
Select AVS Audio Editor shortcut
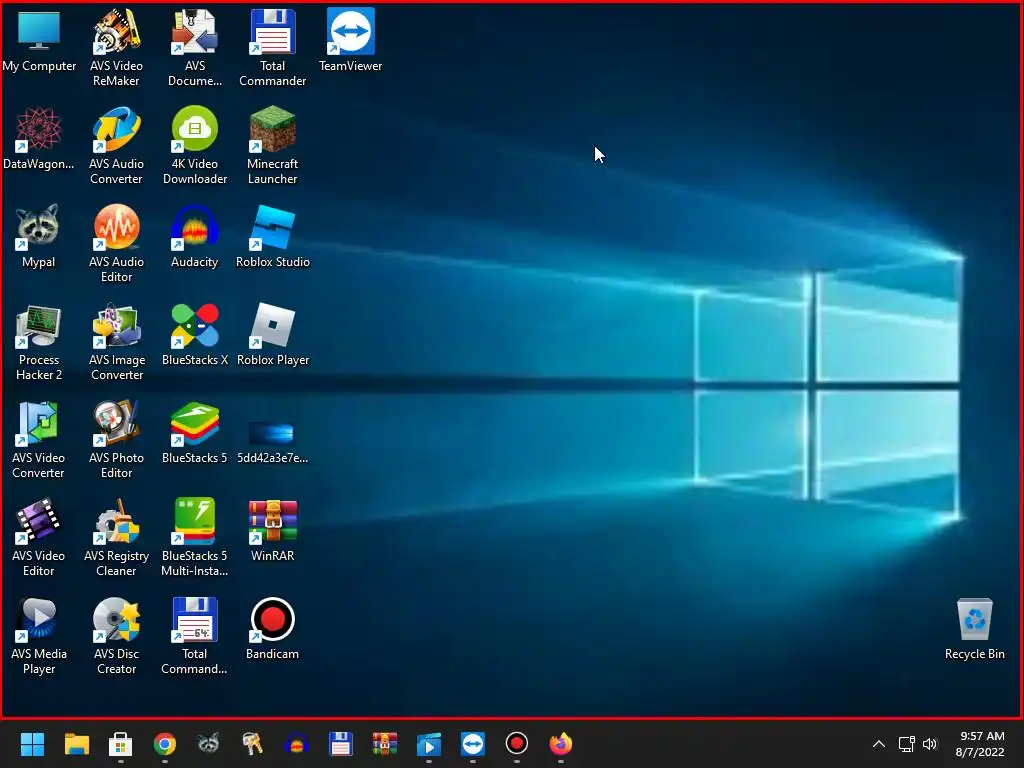[x=116, y=244]
